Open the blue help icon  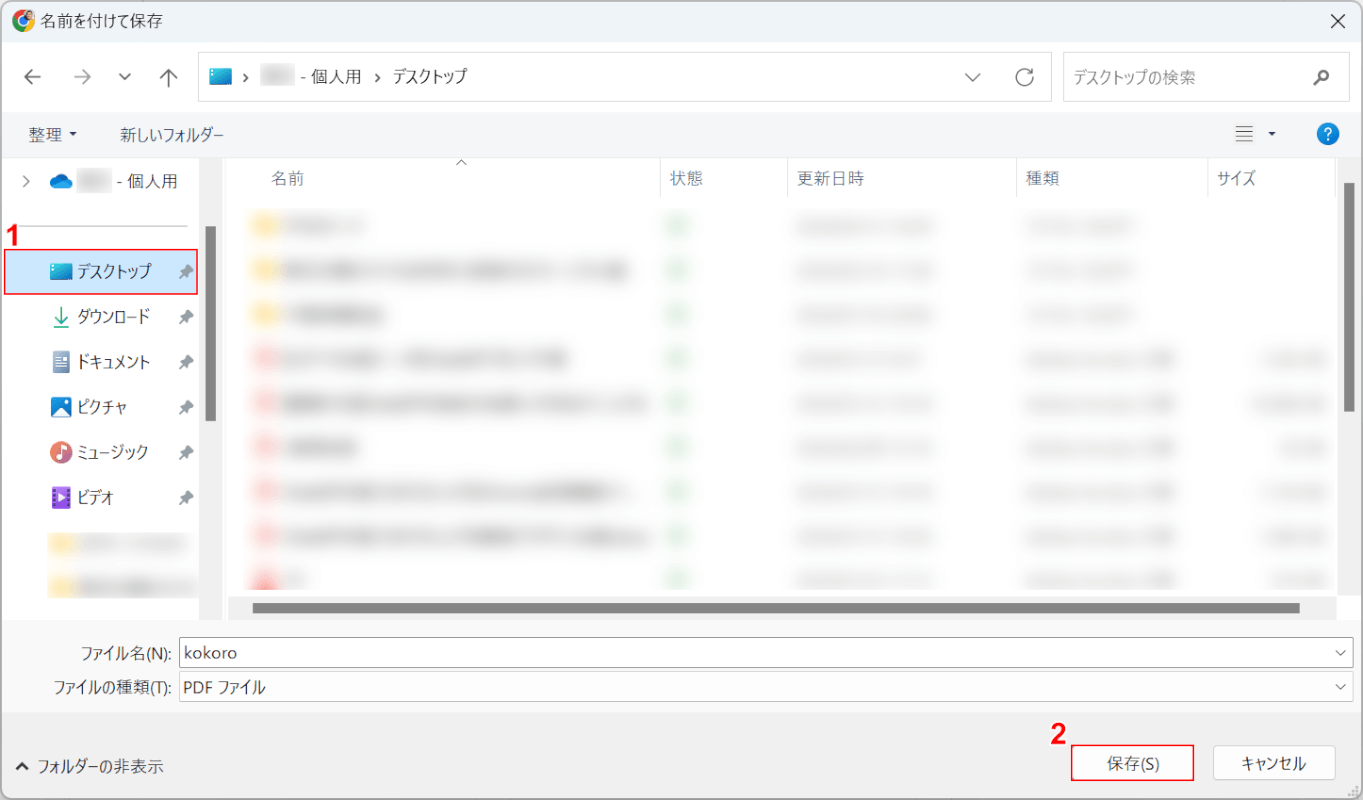click(x=1327, y=134)
